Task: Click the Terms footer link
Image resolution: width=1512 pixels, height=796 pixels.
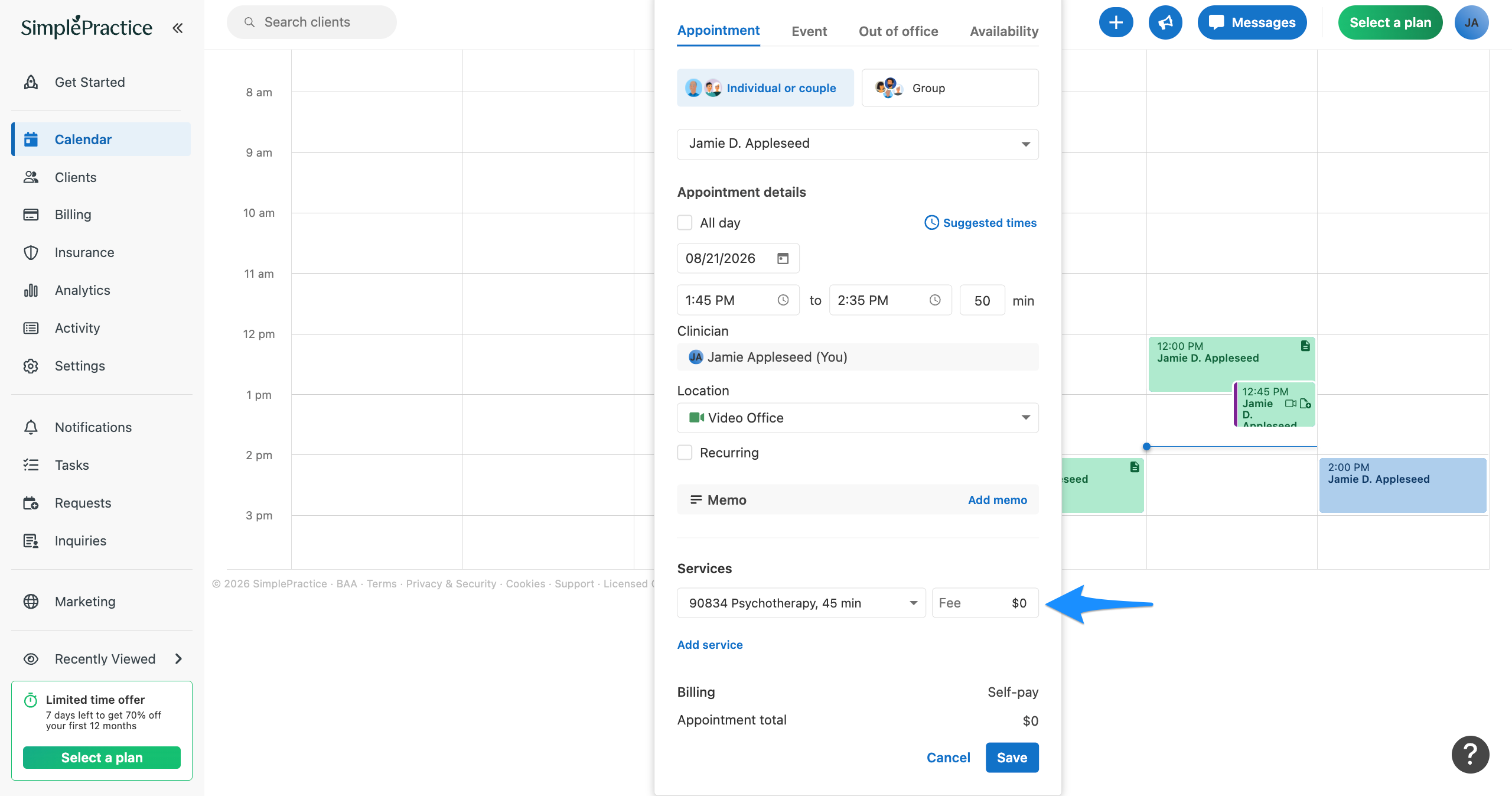Action: coord(382,584)
